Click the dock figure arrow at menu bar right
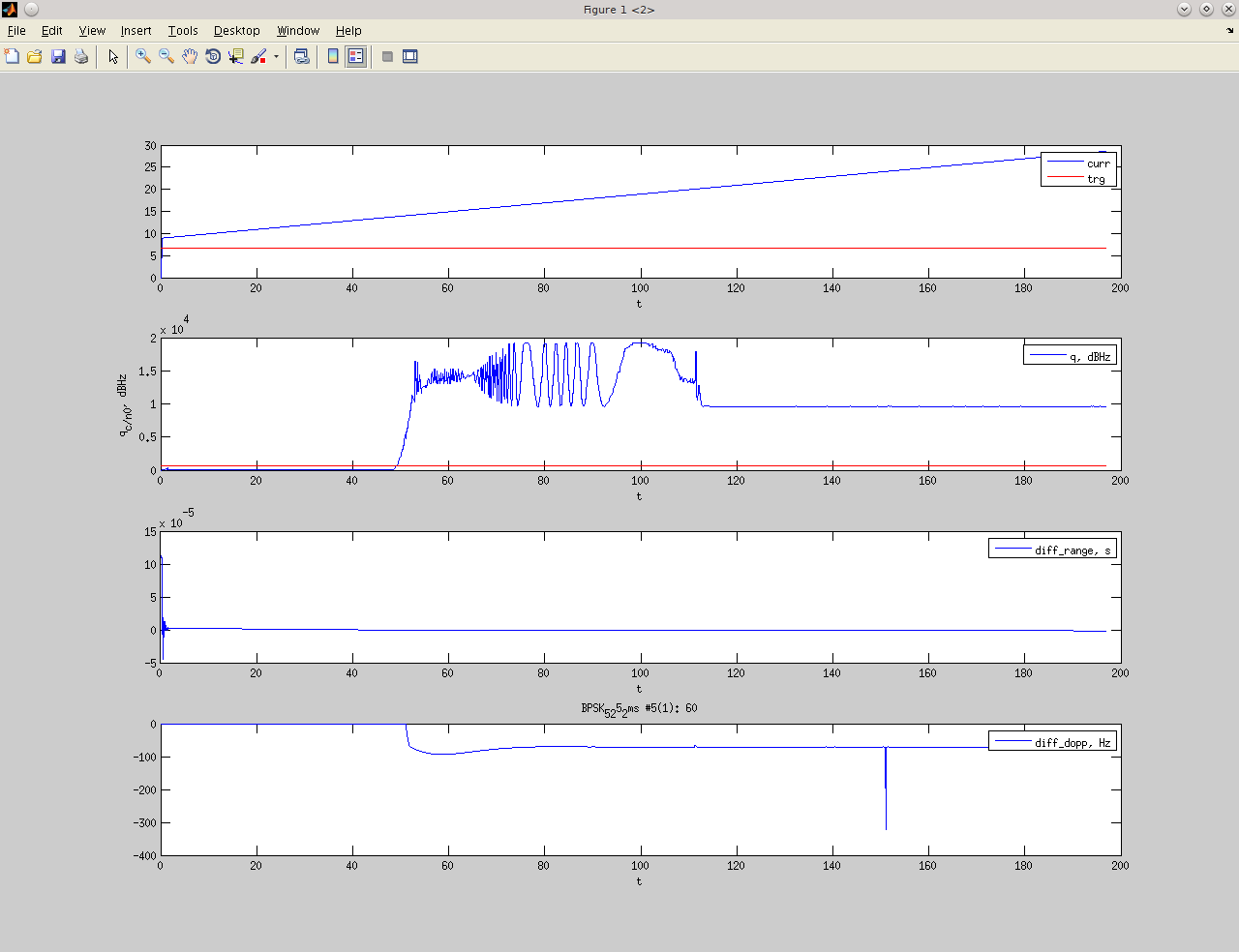 point(1229,31)
